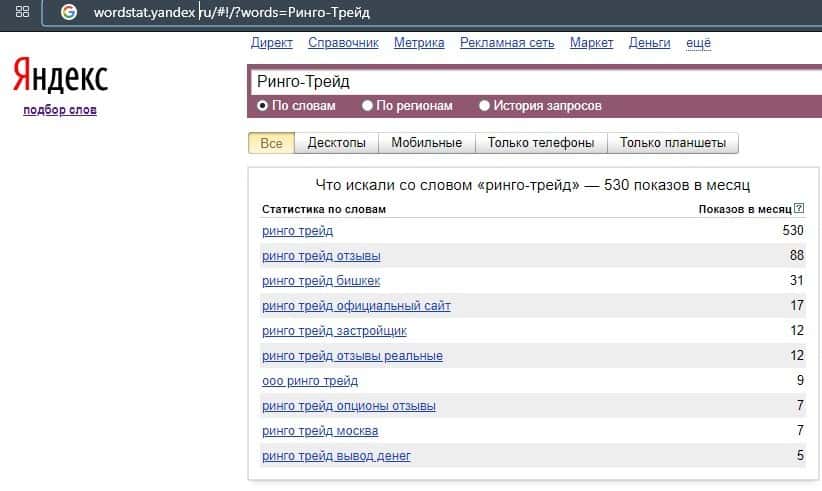This screenshot has height=491, width=822.
Task: Click help icon beside Показов в месяц
Action: coord(799,209)
